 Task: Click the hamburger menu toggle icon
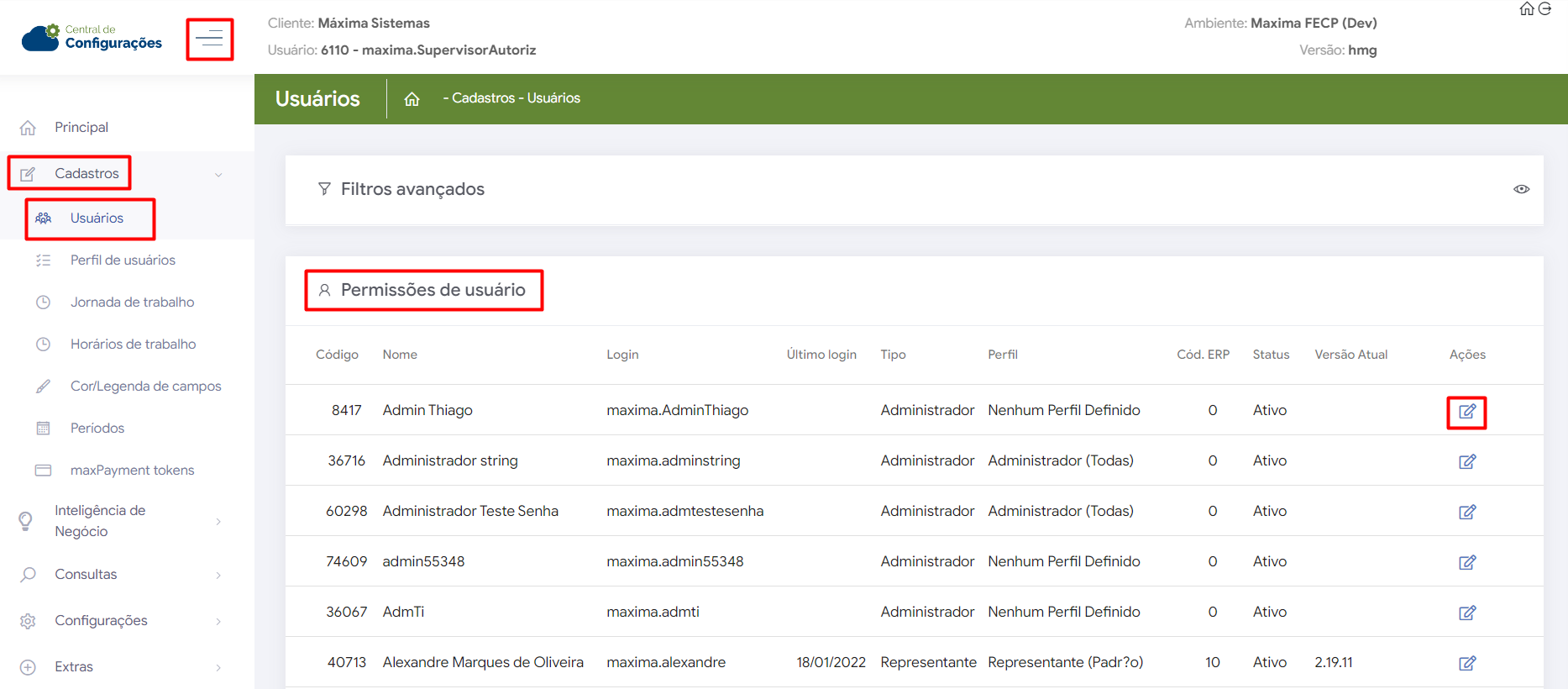tap(209, 39)
